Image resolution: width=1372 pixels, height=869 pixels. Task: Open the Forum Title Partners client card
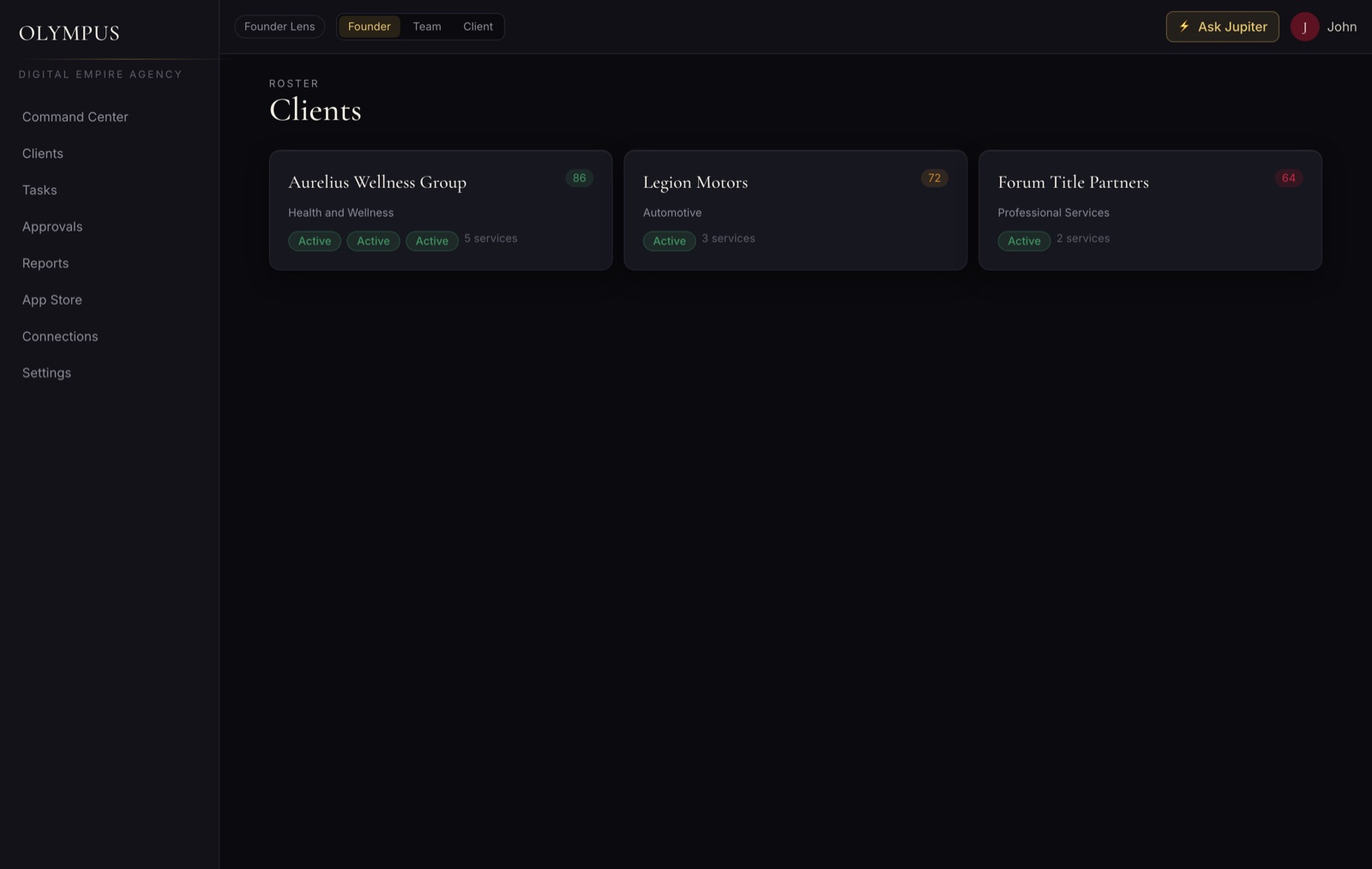pyautogui.click(x=1150, y=210)
